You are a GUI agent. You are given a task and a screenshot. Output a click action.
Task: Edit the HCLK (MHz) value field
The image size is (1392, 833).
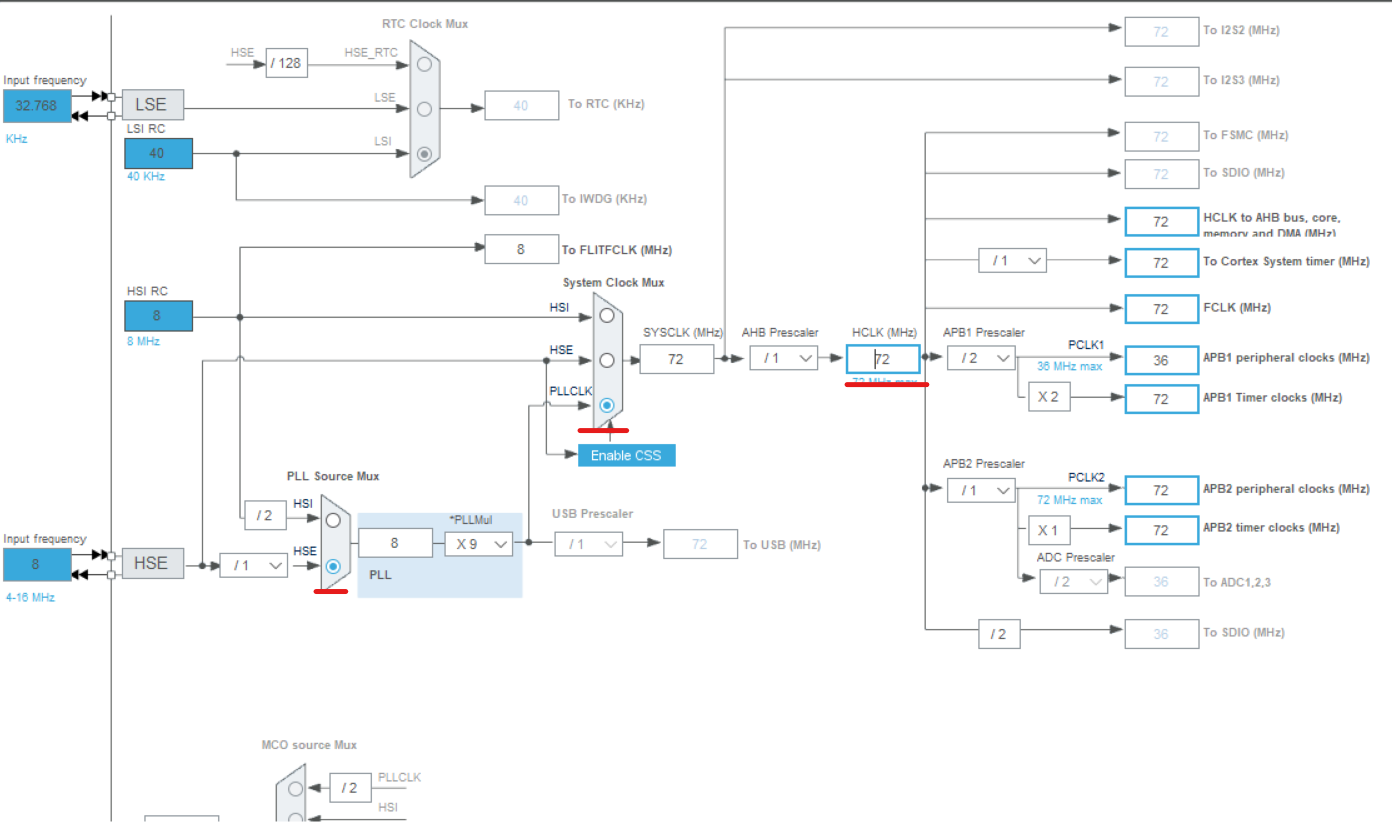pos(883,359)
